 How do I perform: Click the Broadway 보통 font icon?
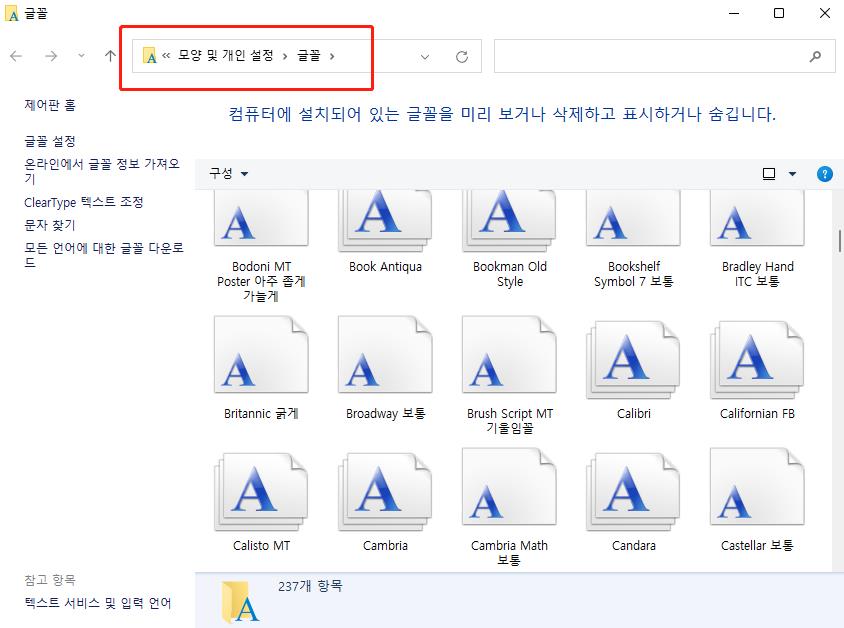[x=385, y=355]
